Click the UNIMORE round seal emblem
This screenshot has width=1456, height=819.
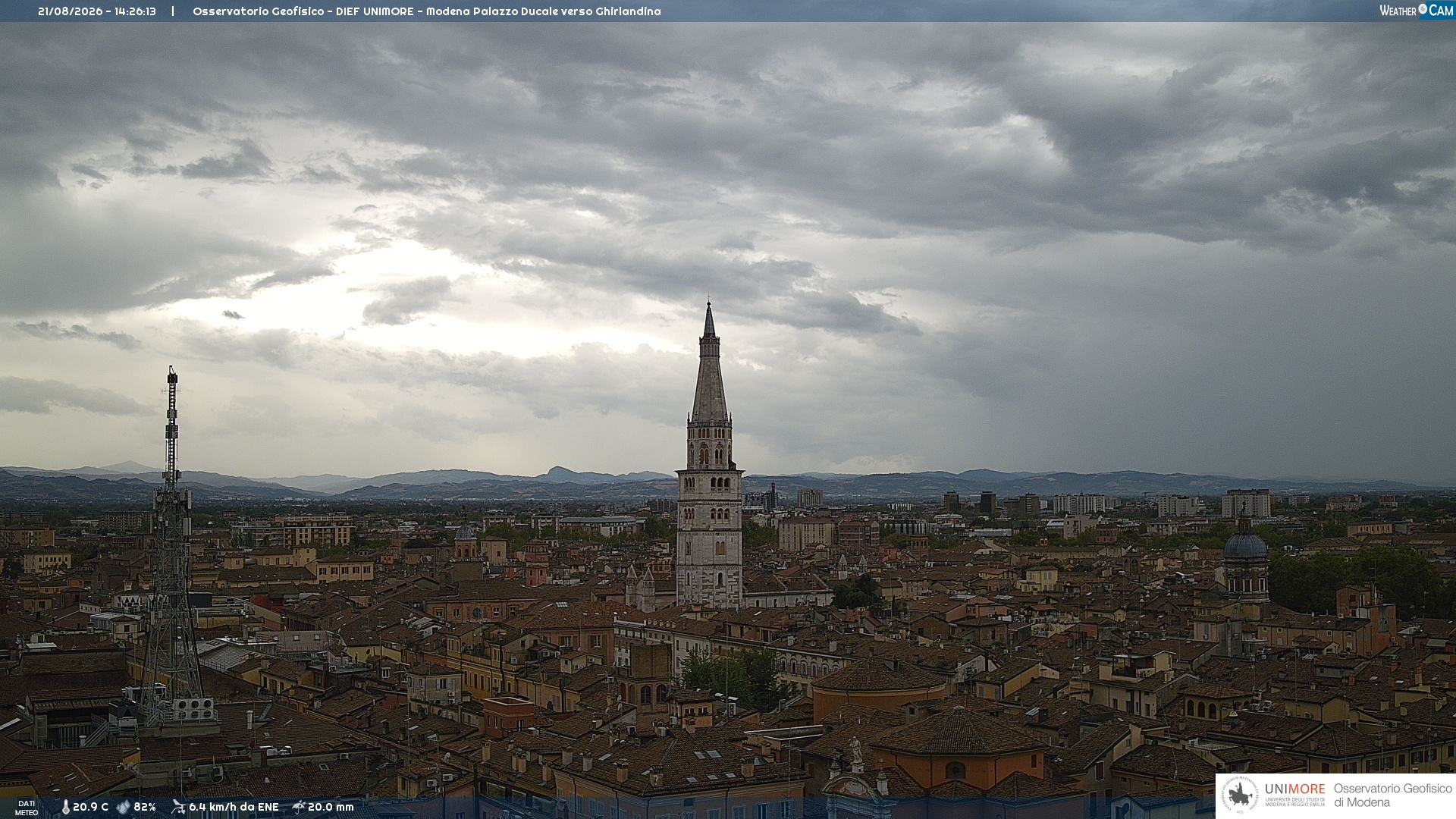point(1239,795)
